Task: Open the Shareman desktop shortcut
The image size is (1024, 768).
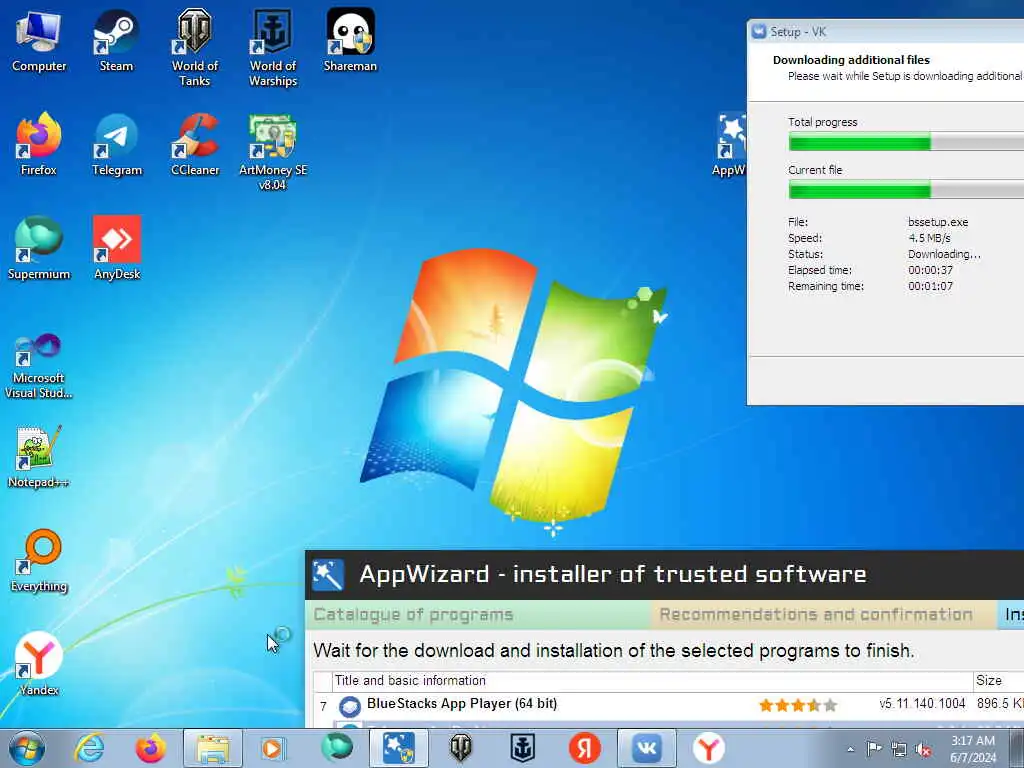Action: (x=350, y=40)
